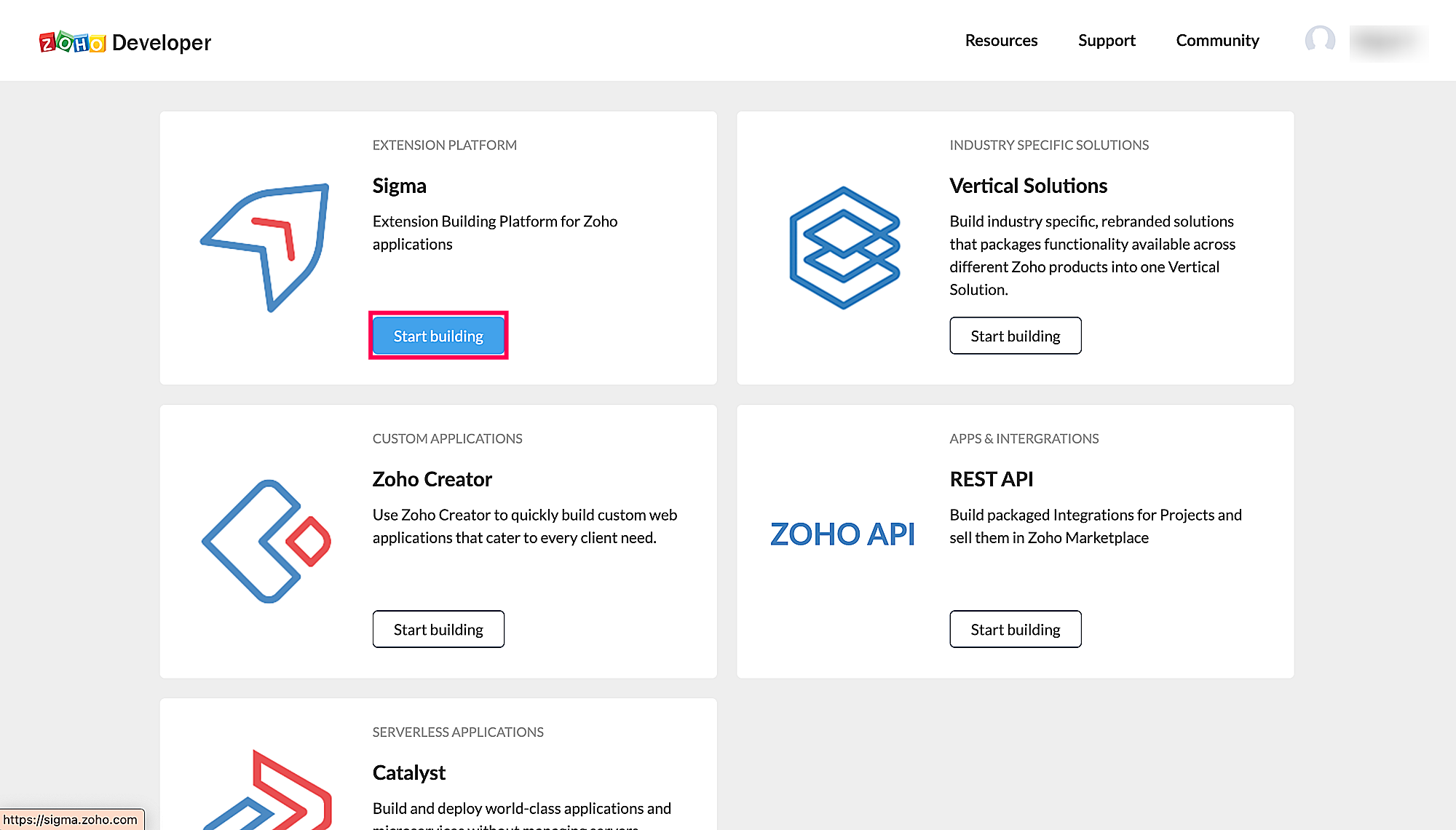Click the Catalyst heading
Screen dimensions: 1456x830
coord(408,772)
